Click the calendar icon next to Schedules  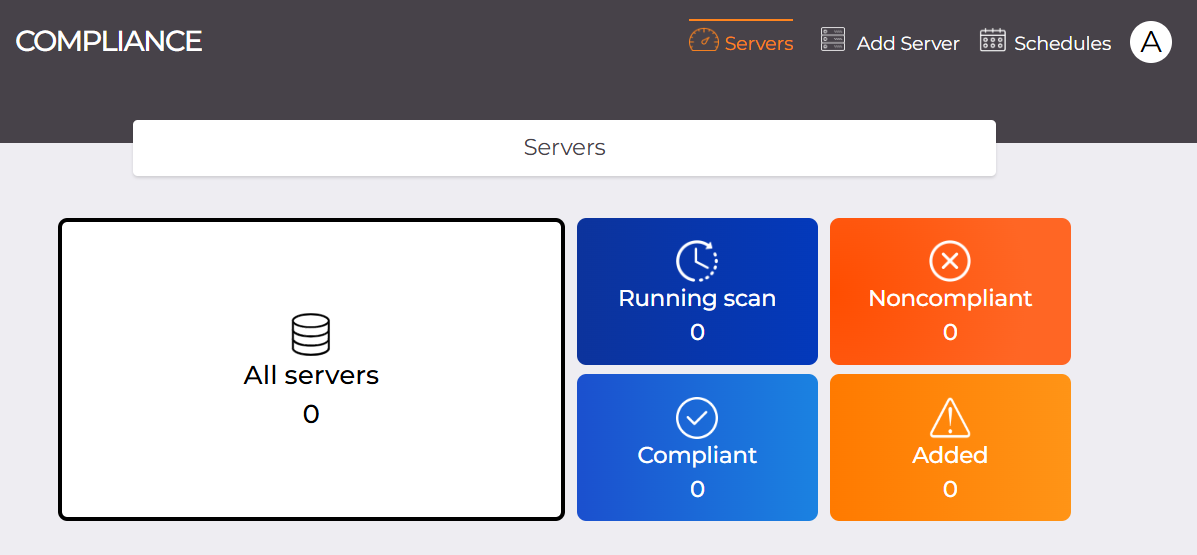click(992, 40)
